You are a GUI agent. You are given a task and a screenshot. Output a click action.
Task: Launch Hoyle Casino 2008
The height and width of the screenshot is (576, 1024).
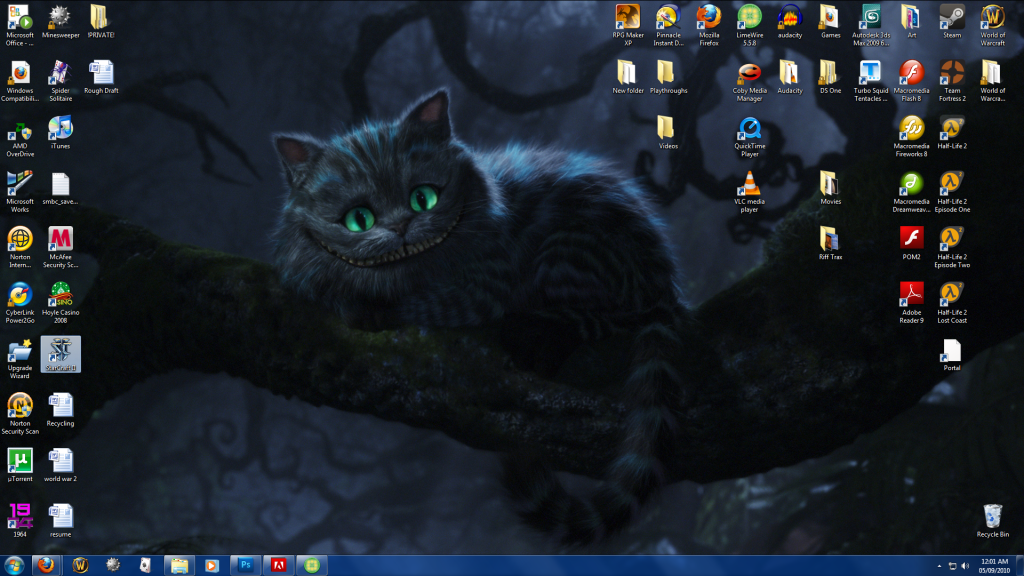click(61, 302)
